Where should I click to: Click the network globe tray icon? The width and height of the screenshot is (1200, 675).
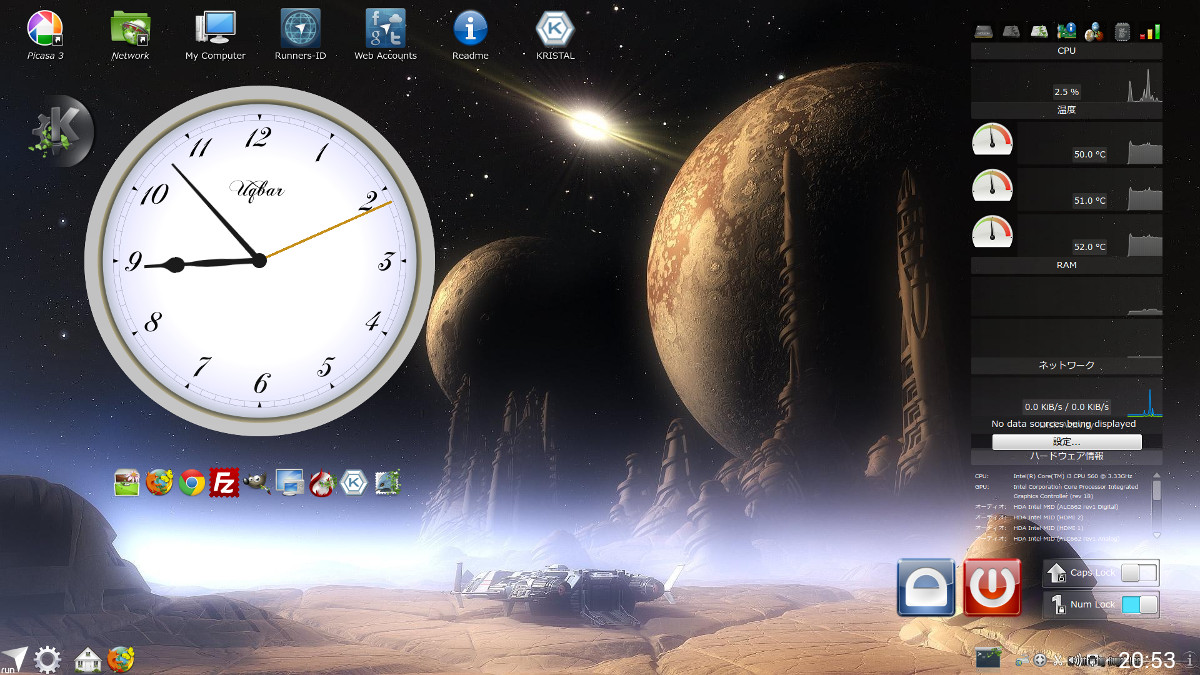coord(1021,660)
